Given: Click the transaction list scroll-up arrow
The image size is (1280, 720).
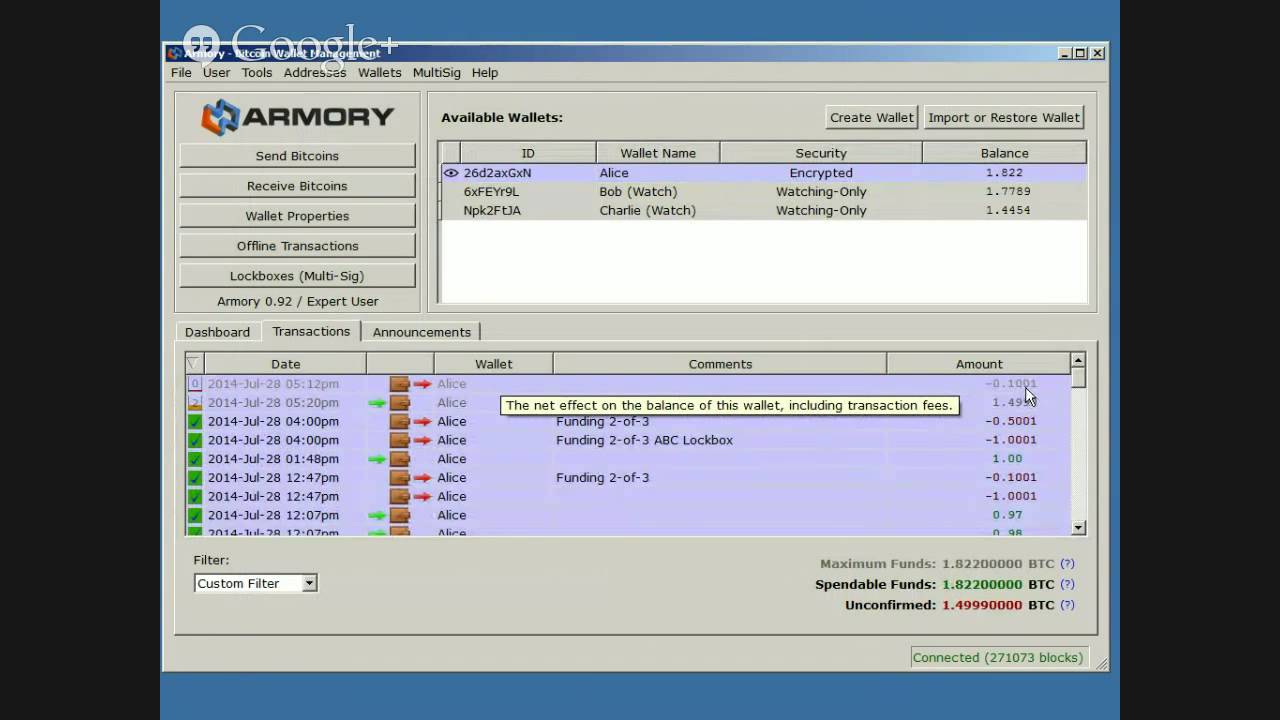Looking at the screenshot, I should (x=1078, y=360).
